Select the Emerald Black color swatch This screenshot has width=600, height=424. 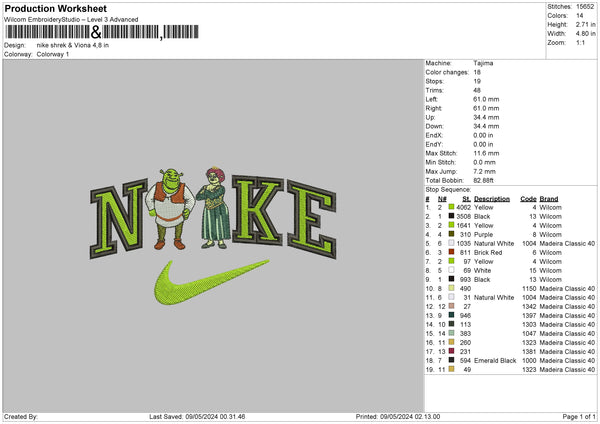[452, 360]
